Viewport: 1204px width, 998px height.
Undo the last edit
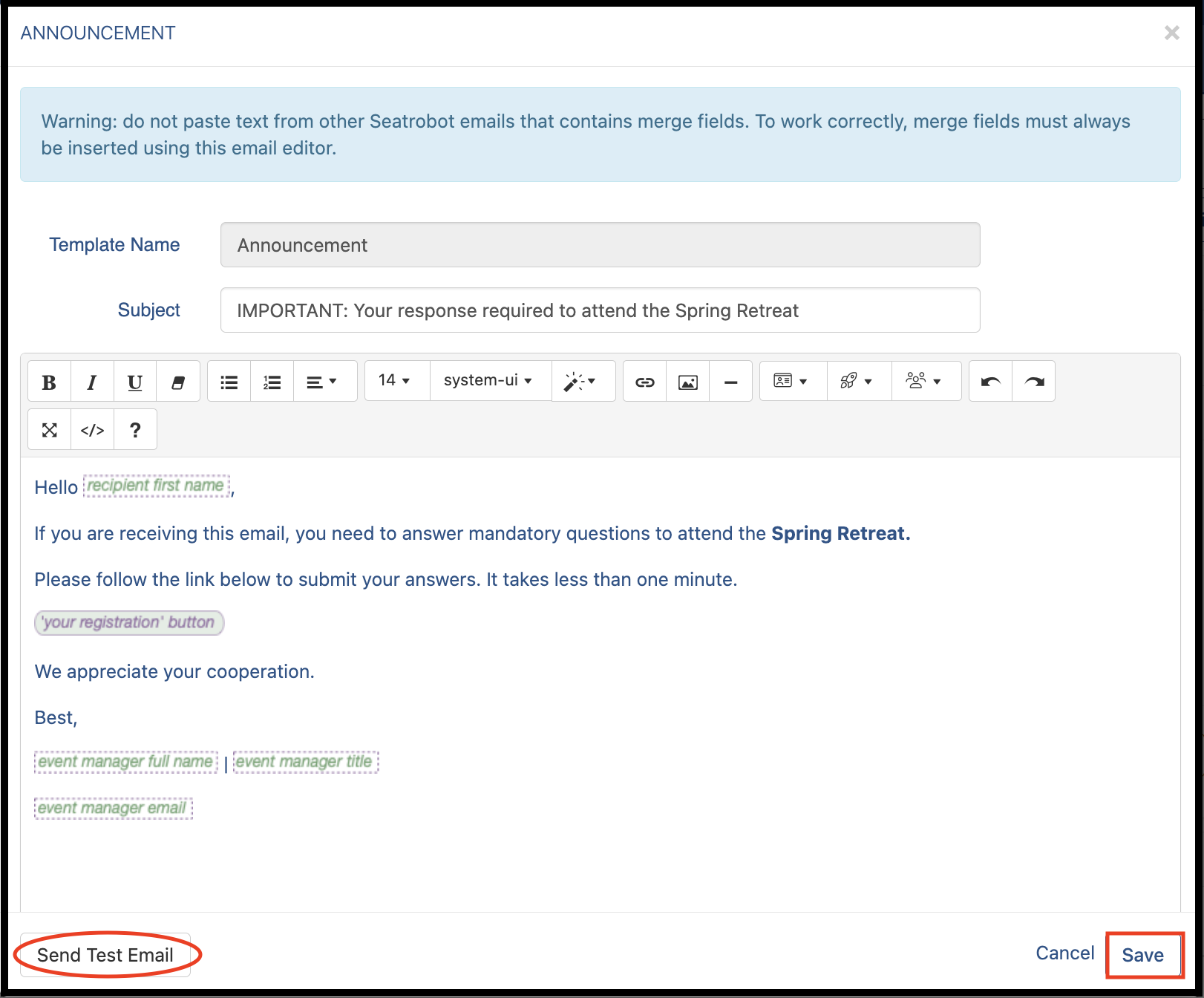coord(991,382)
